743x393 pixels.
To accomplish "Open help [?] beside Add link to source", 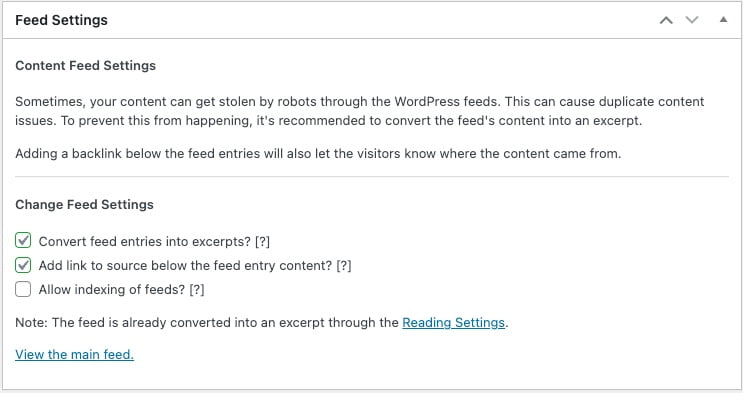I will 344,265.
